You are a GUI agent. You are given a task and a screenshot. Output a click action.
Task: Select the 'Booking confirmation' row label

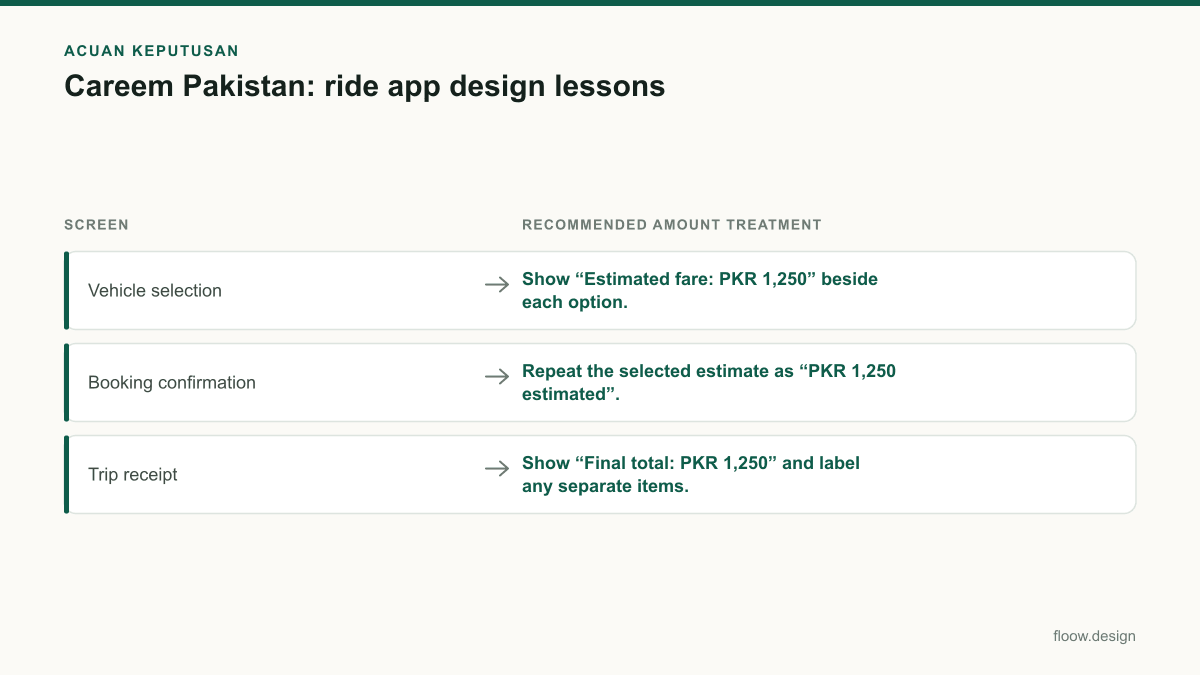coord(172,383)
